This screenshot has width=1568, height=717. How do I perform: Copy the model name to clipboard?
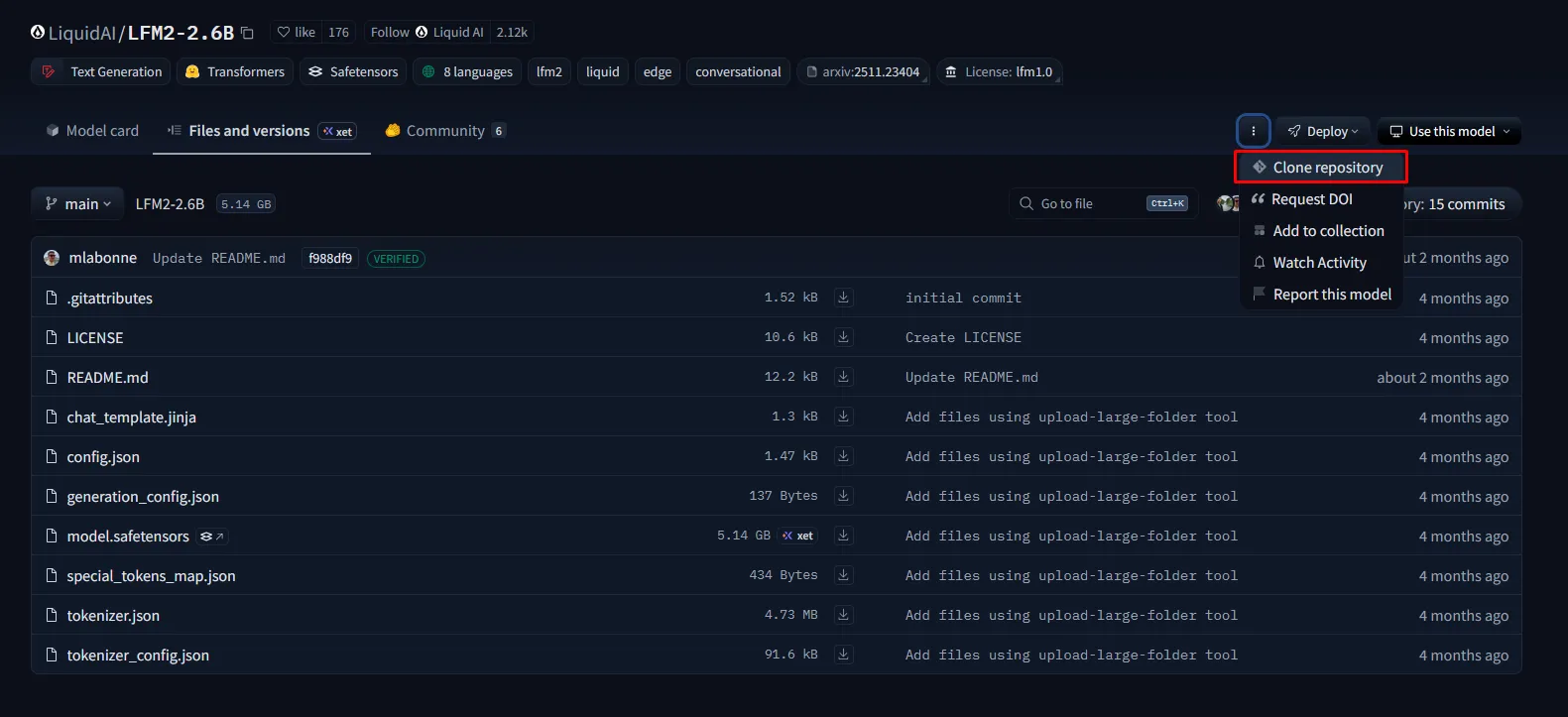[247, 33]
